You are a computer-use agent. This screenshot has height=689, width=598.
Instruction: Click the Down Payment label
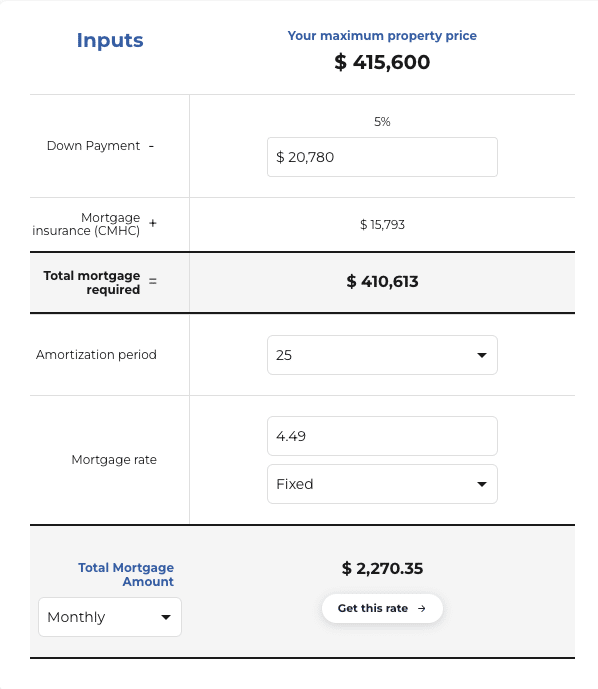pyautogui.click(x=94, y=146)
